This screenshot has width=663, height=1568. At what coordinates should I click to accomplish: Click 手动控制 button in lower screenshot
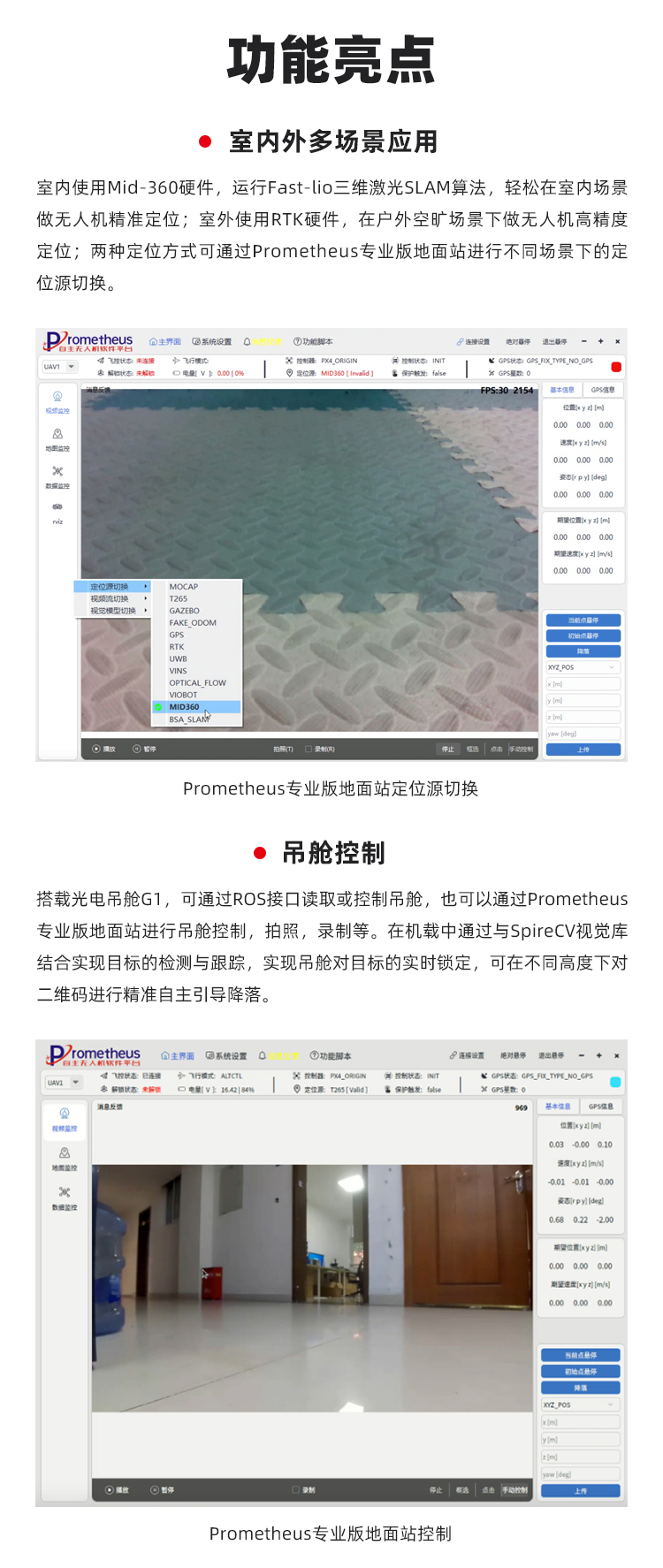(x=514, y=1489)
